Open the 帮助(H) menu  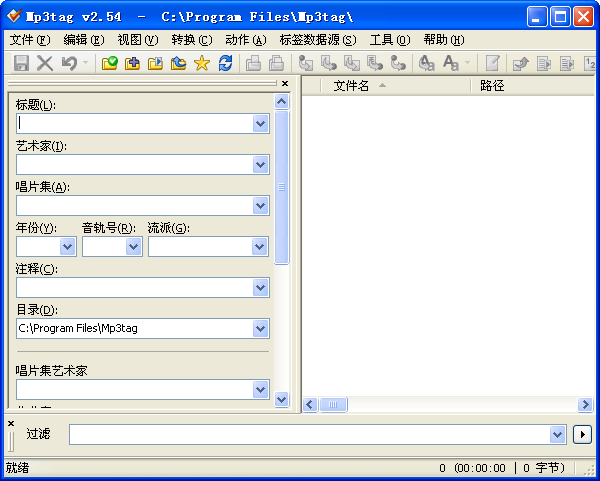(444, 40)
